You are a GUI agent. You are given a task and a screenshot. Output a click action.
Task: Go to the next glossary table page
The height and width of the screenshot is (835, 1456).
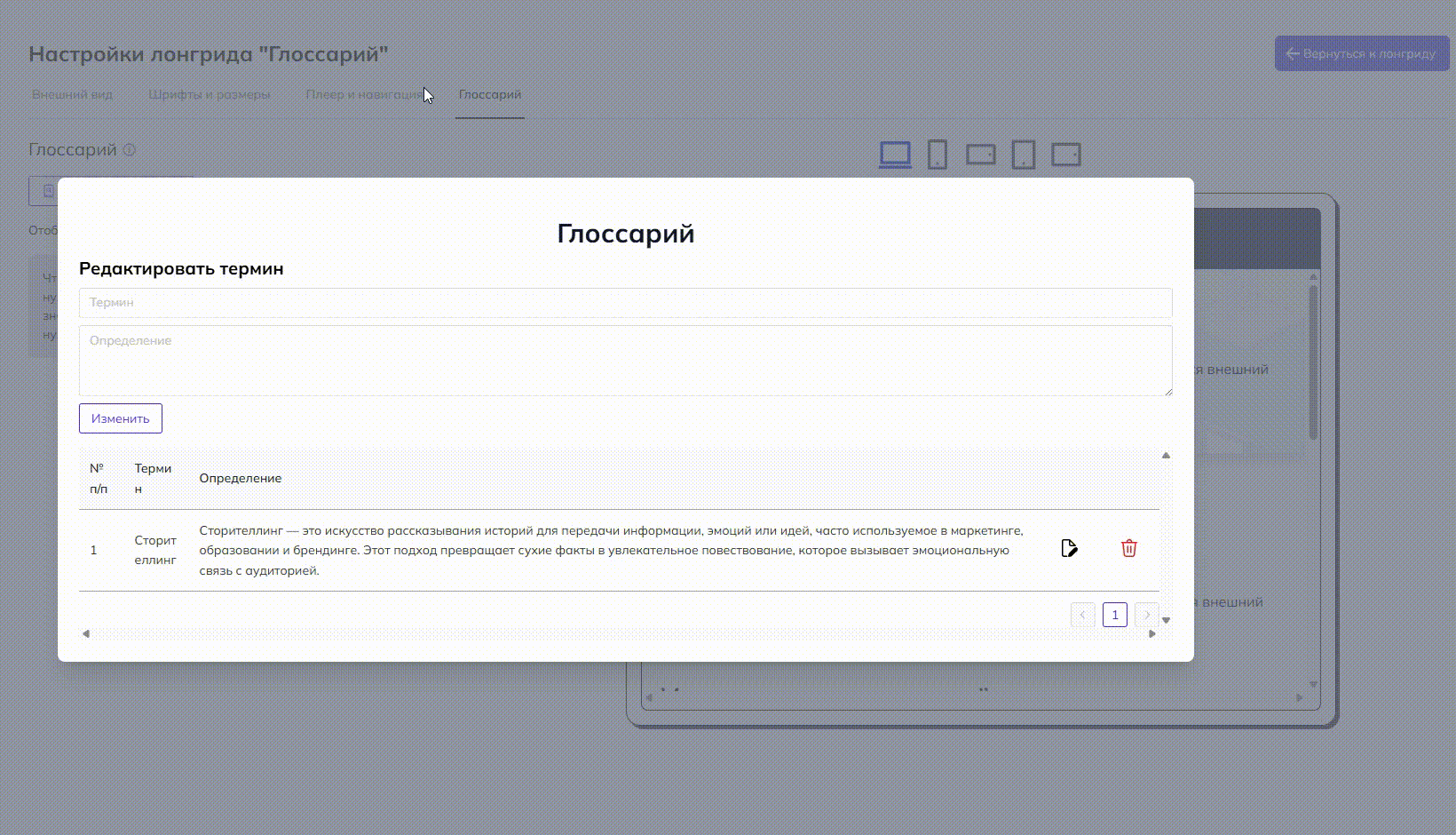[x=1147, y=615]
